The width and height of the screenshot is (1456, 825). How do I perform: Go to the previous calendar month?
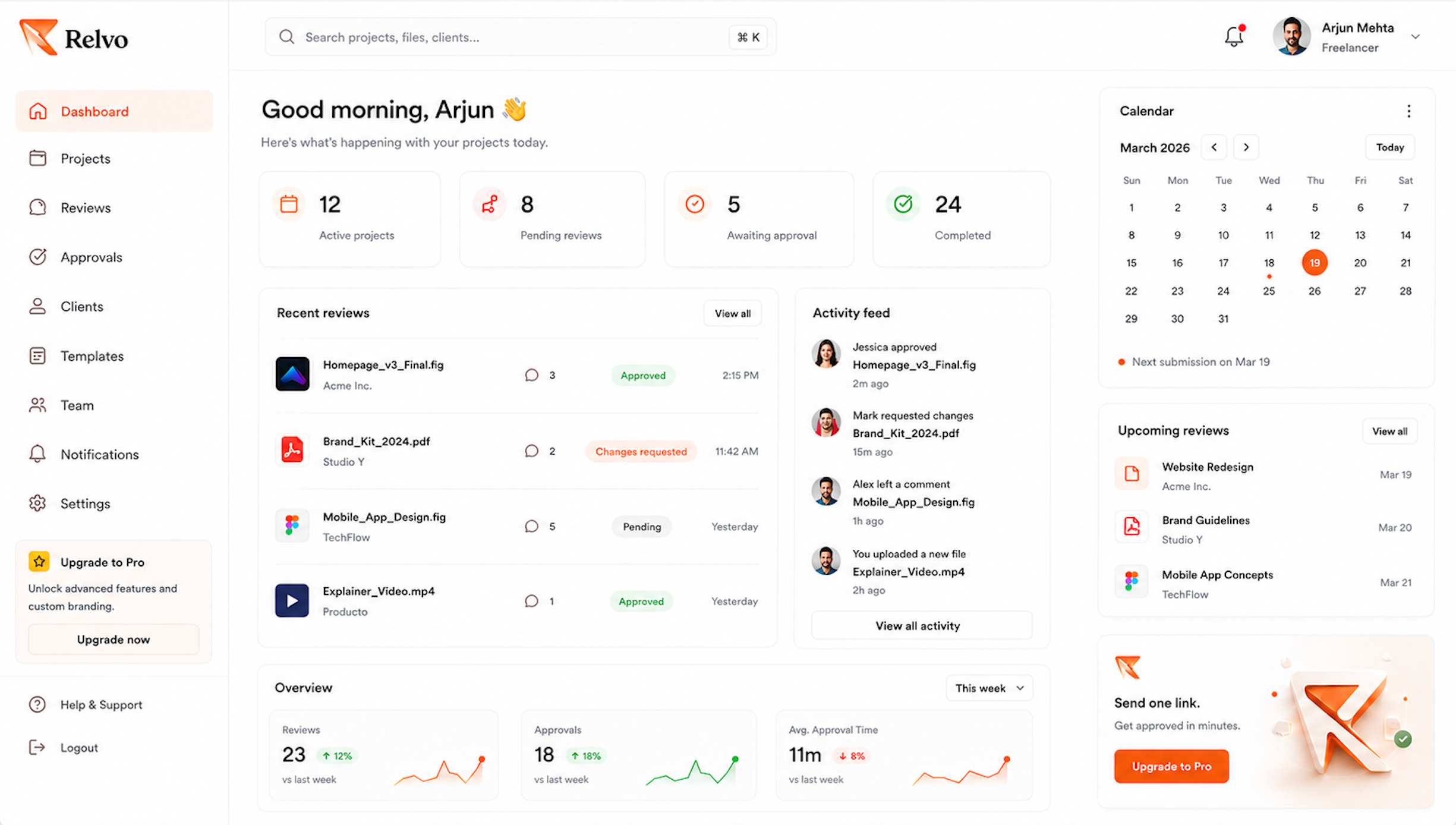click(1214, 147)
